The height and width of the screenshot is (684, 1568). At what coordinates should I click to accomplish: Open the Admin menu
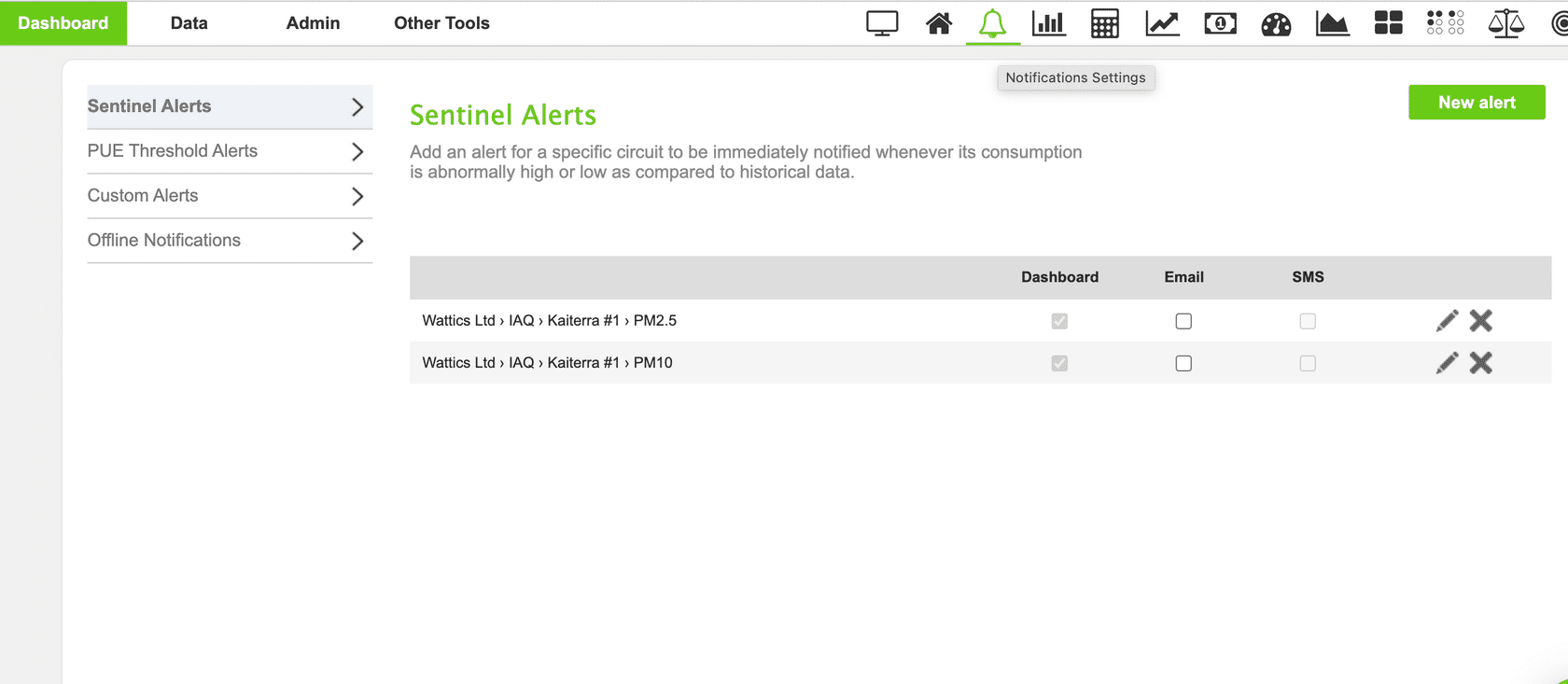(312, 23)
